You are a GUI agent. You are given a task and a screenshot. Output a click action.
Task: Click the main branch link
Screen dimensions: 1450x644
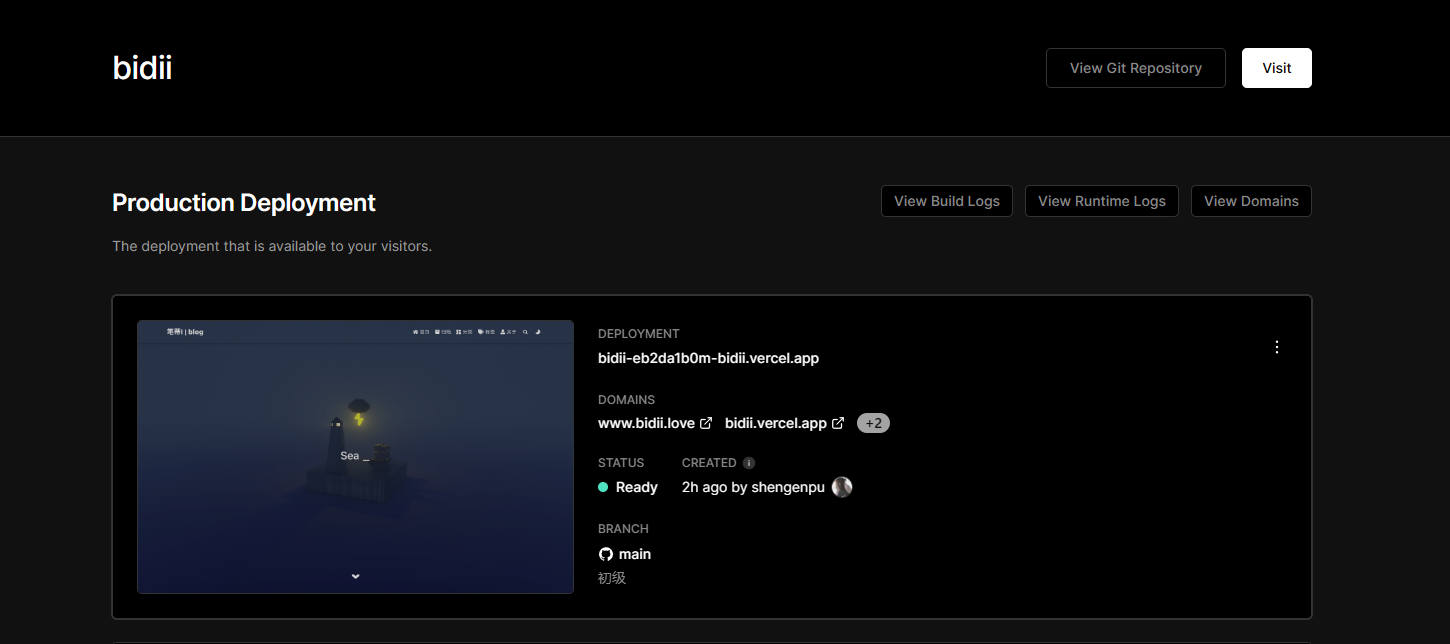coord(635,554)
